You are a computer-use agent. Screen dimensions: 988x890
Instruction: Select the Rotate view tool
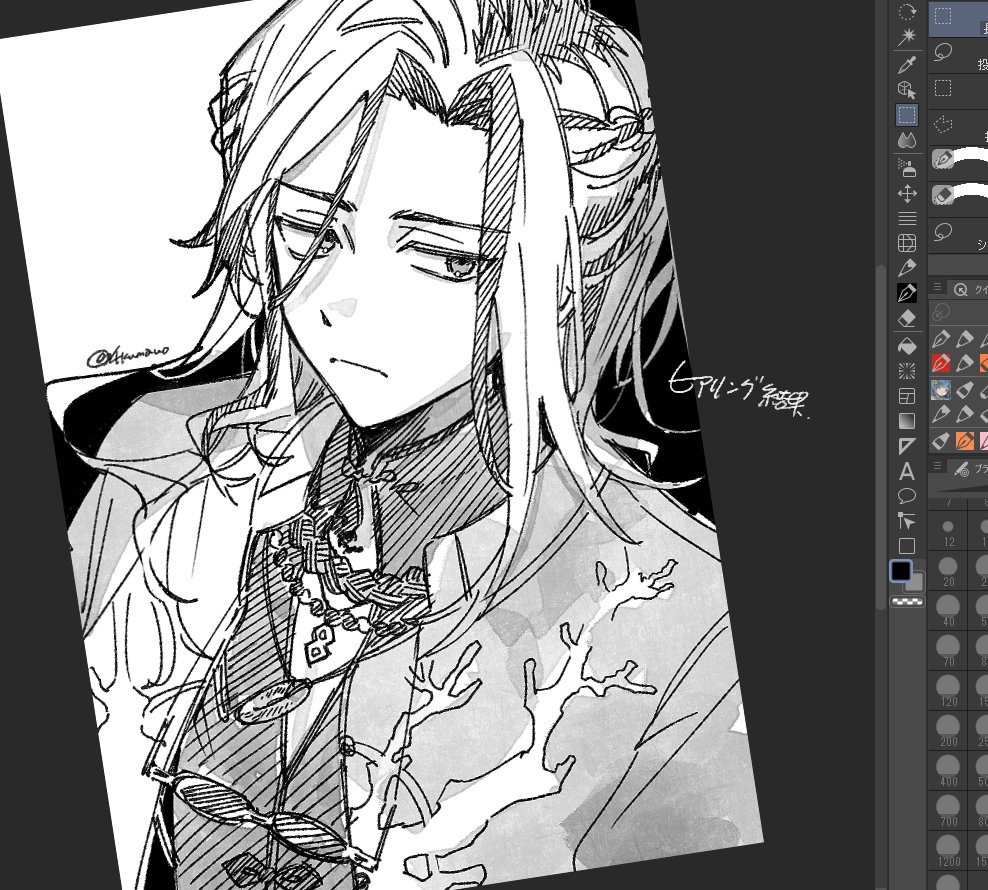tap(907, 12)
